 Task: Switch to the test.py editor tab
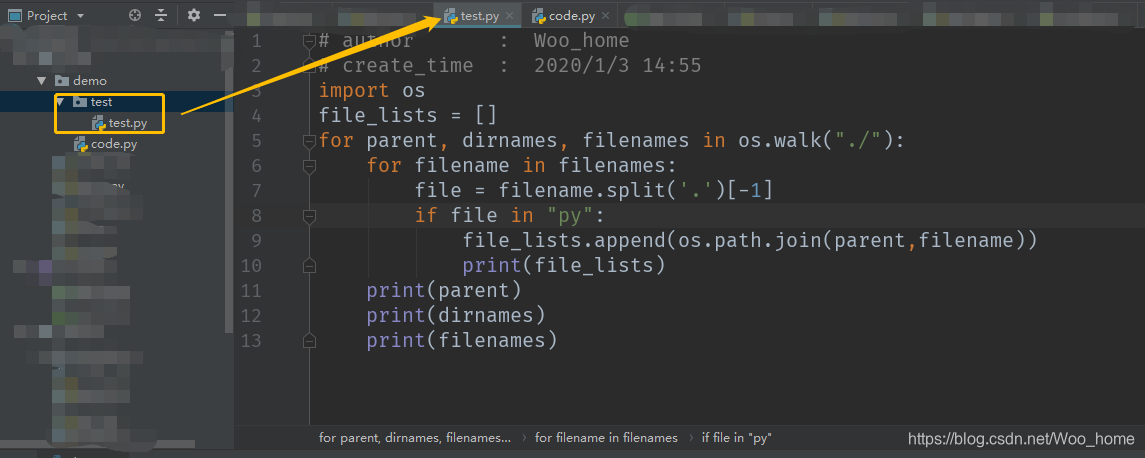pyautogui.click(x=480, y=15)
